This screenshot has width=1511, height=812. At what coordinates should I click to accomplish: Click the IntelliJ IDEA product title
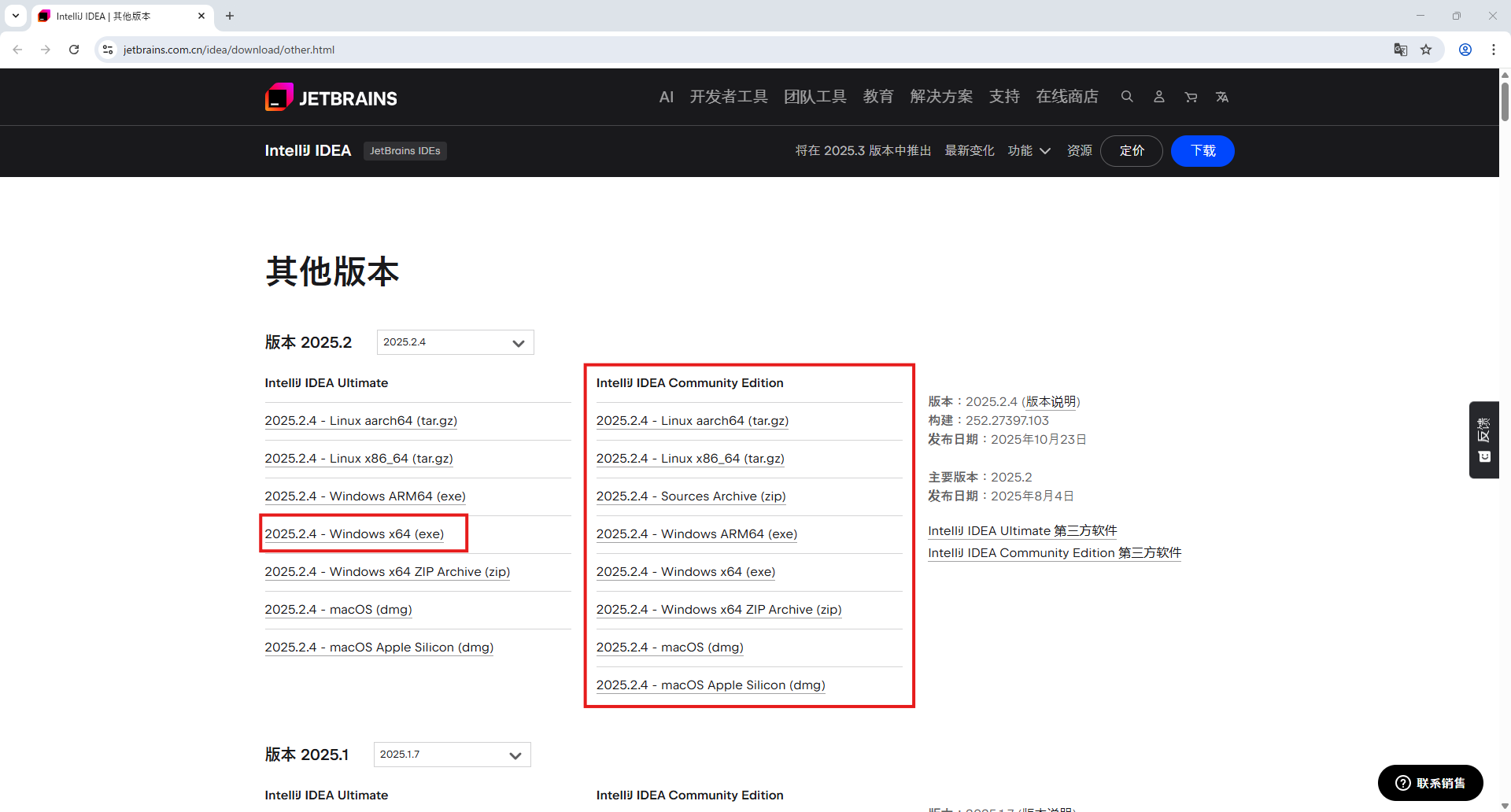coord(308,150)
